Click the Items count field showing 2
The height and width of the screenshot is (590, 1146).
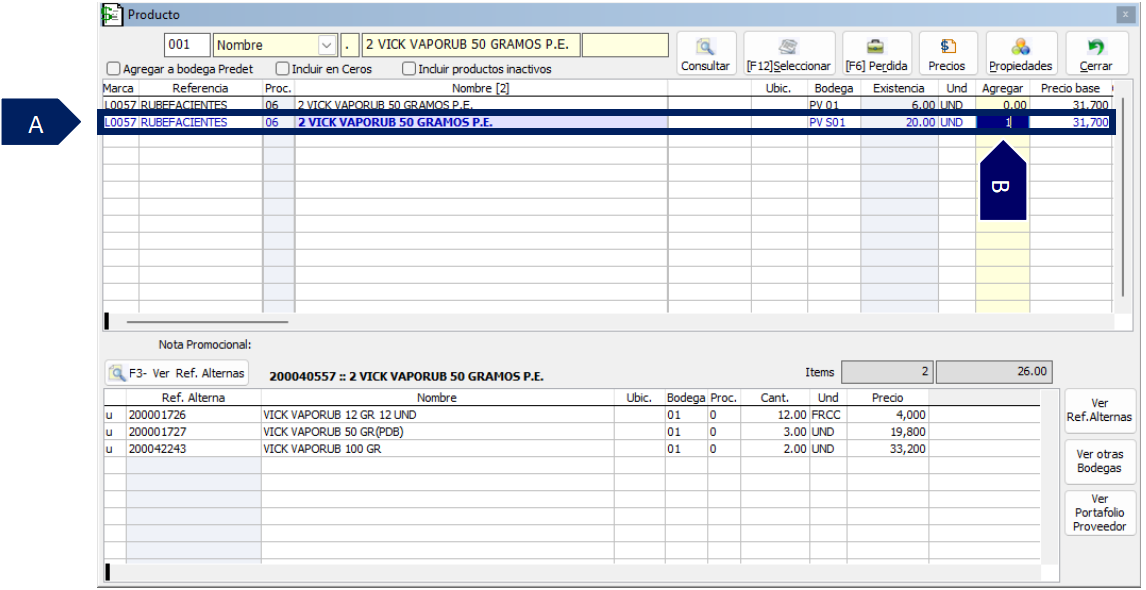click(x=887, y=371)
